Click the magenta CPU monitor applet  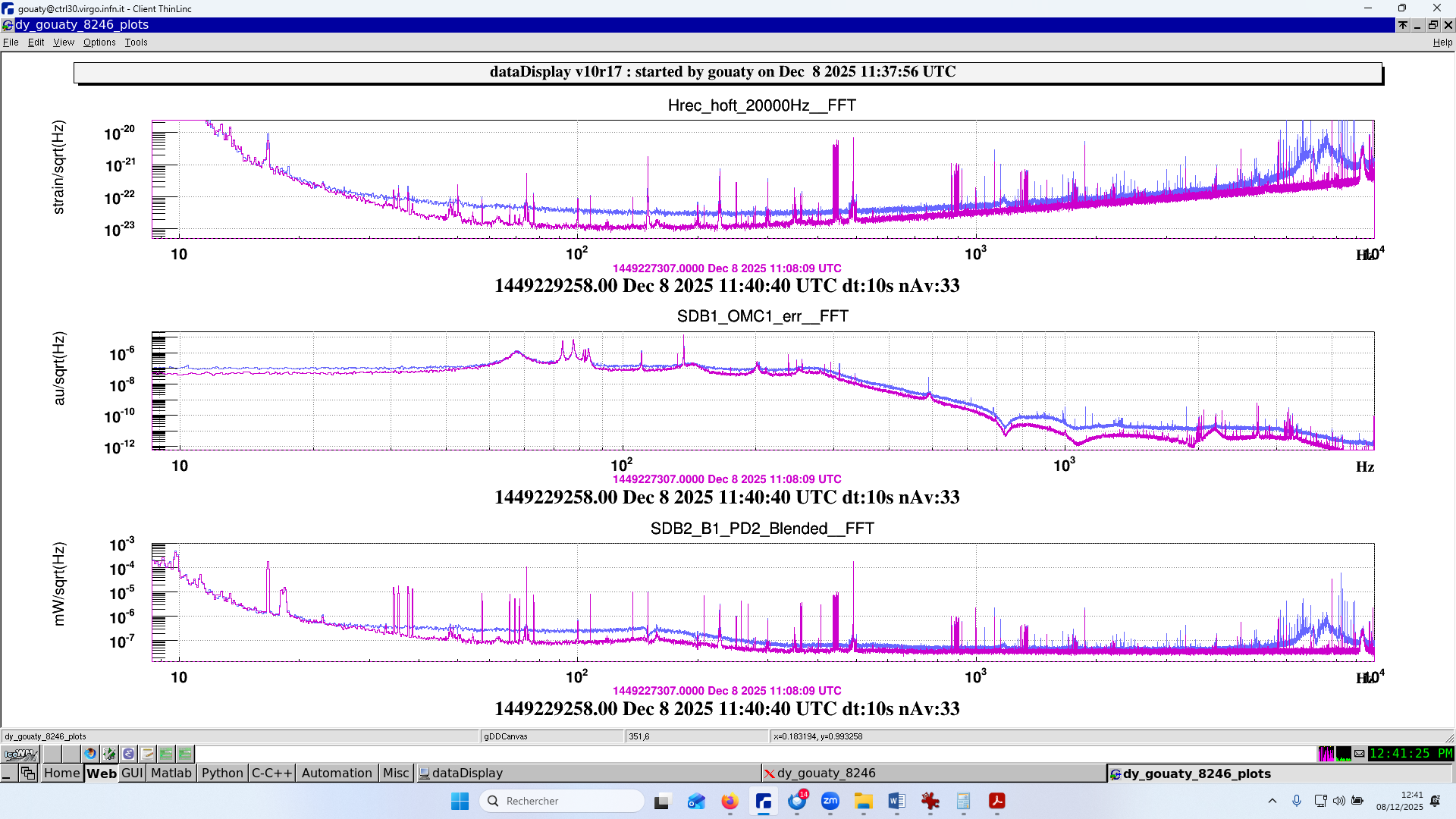click(1326, 754)
